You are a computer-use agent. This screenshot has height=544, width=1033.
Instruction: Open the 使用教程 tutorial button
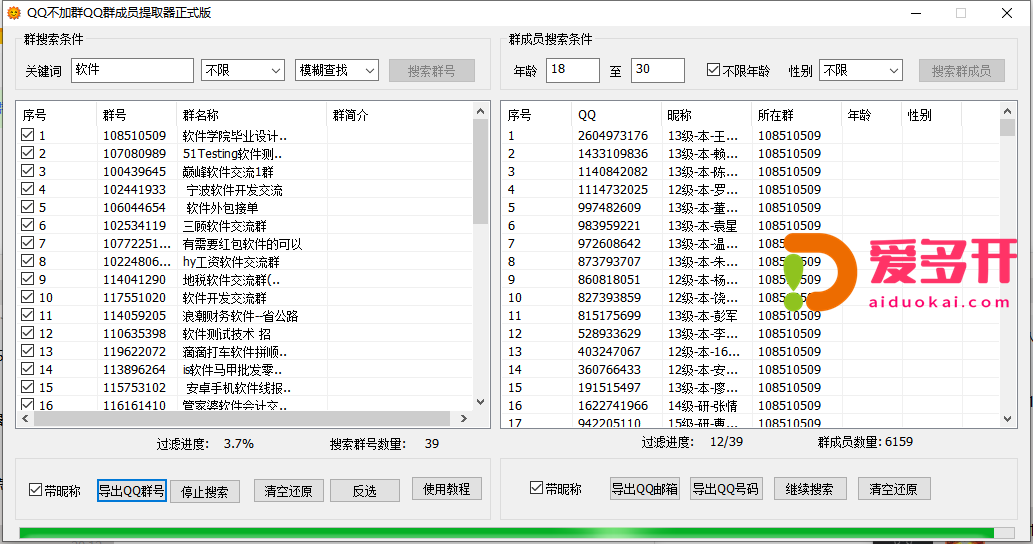point(447,489)
